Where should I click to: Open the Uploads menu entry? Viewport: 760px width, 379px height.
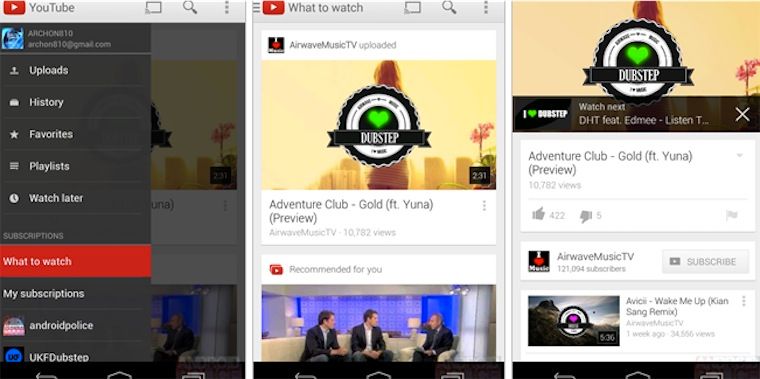[75, 70]
